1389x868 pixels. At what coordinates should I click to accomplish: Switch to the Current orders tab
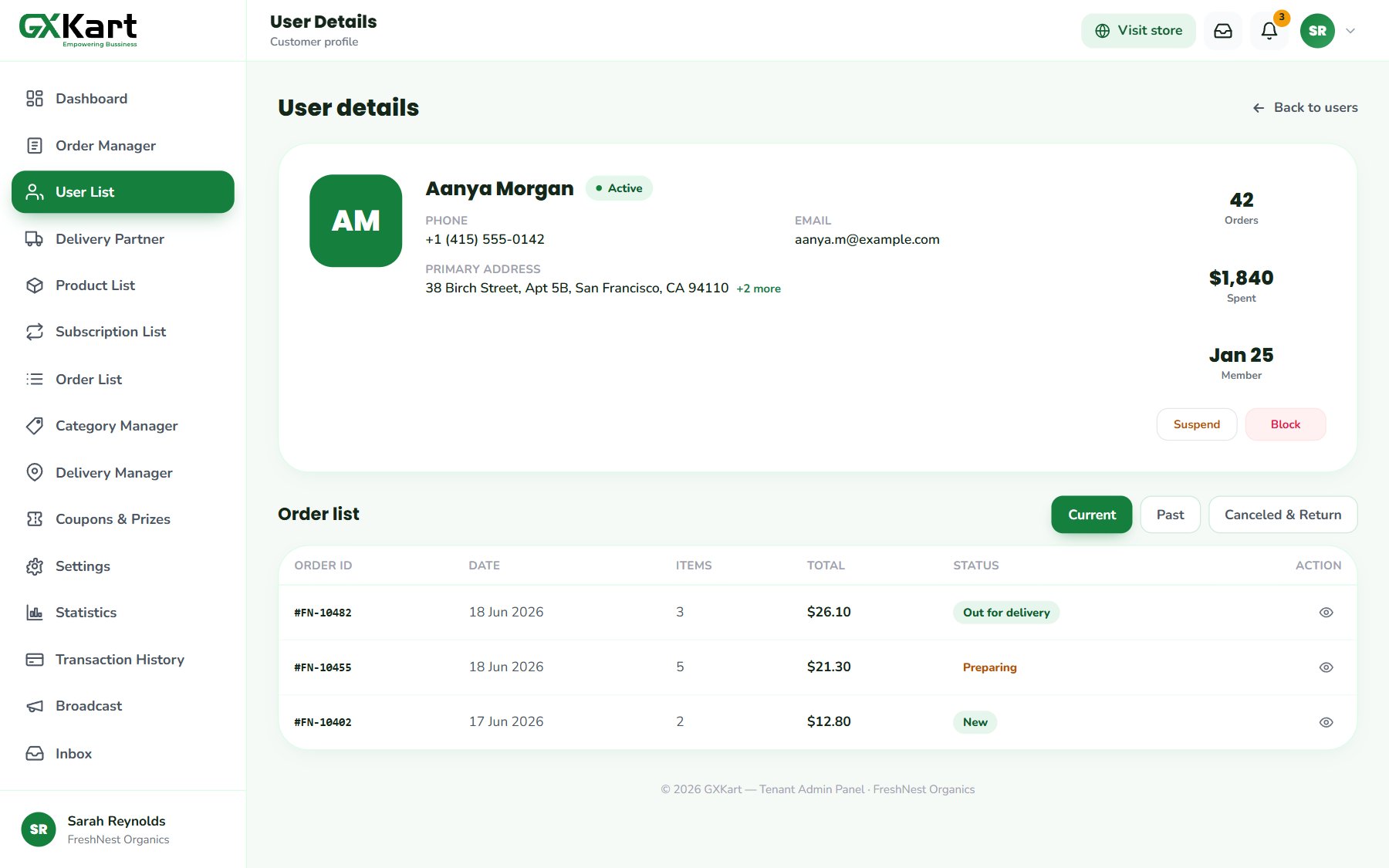tap(1091, 515)
